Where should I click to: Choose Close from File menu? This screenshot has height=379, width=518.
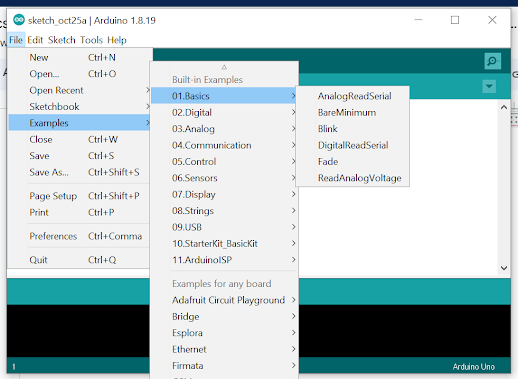79,139
